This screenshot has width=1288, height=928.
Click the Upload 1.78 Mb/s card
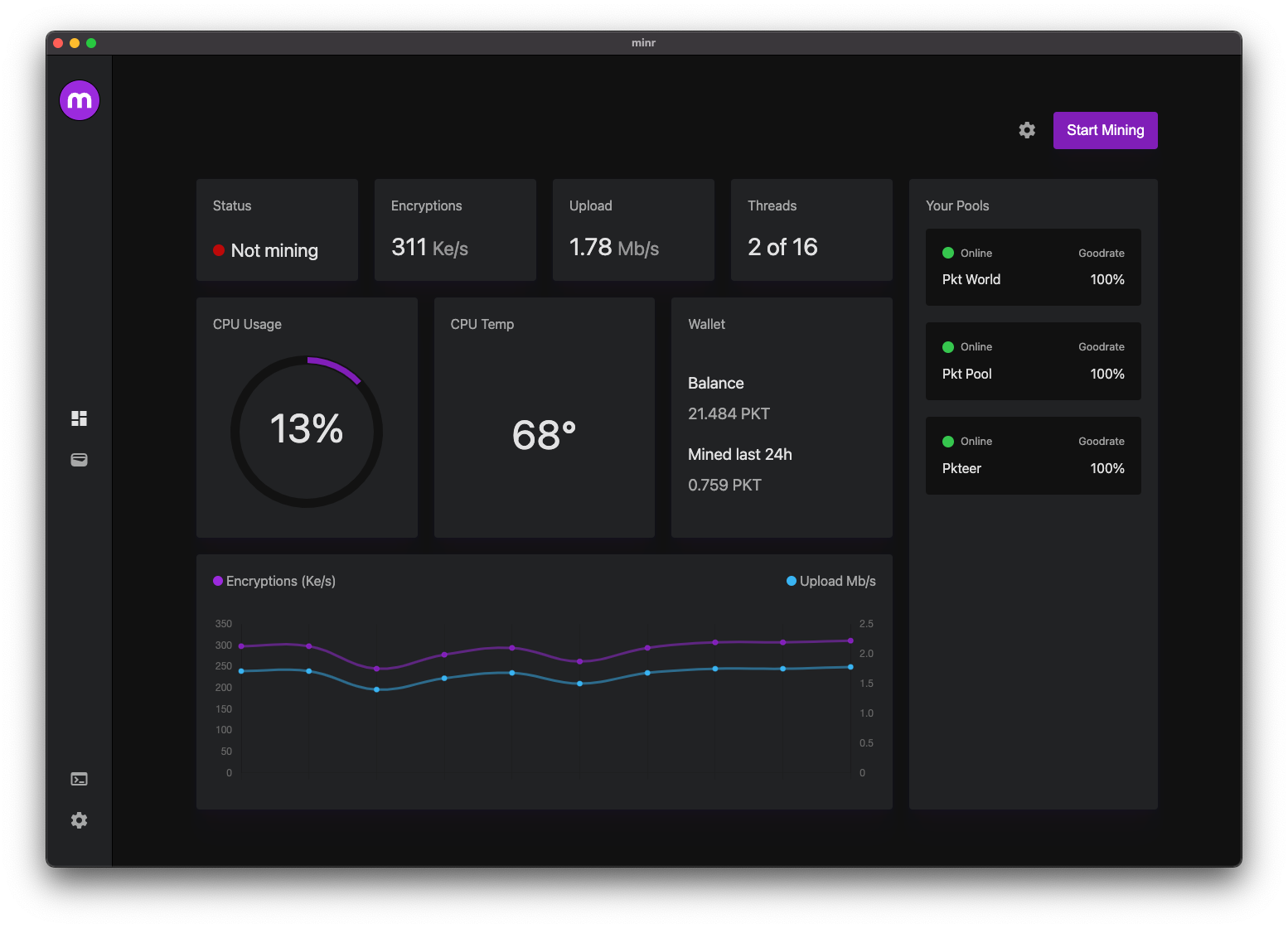point(633,230)
